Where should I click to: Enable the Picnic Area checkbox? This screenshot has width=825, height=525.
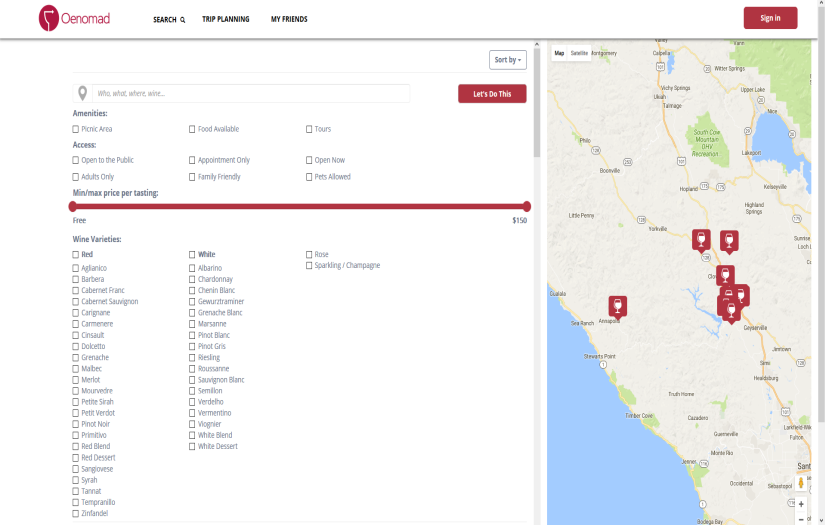coord(76,129)
